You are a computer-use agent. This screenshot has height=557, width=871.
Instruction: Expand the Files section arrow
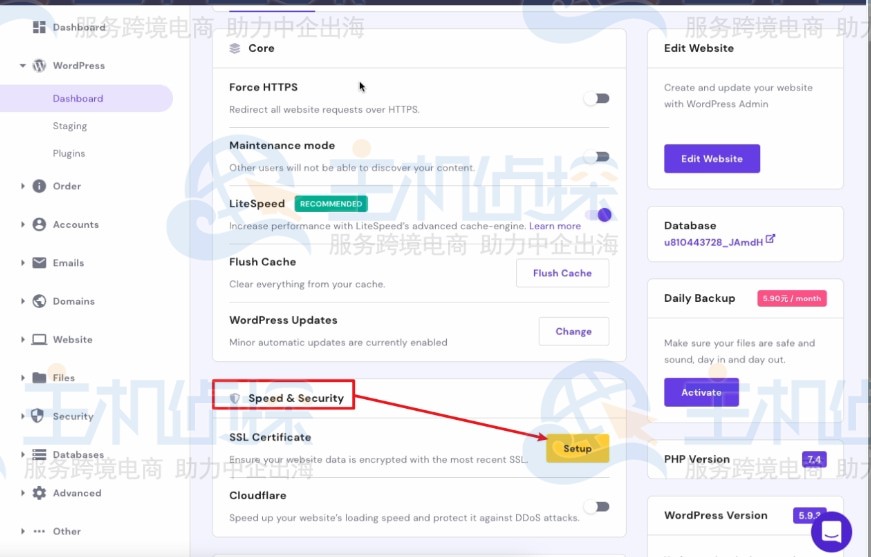pyautogui.click(x=23, y=378)
